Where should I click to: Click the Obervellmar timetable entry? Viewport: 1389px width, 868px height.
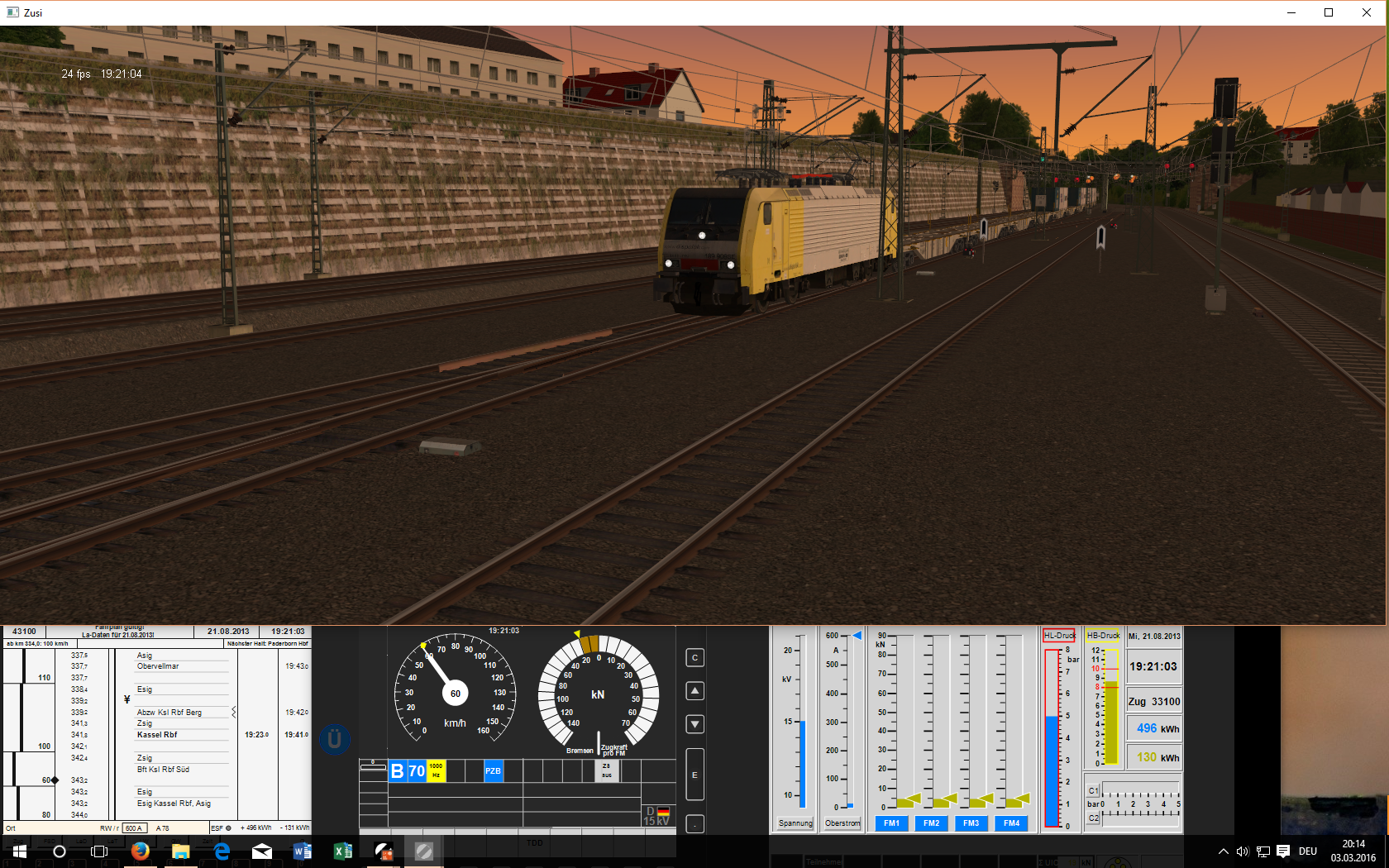(x=158, y=666)
